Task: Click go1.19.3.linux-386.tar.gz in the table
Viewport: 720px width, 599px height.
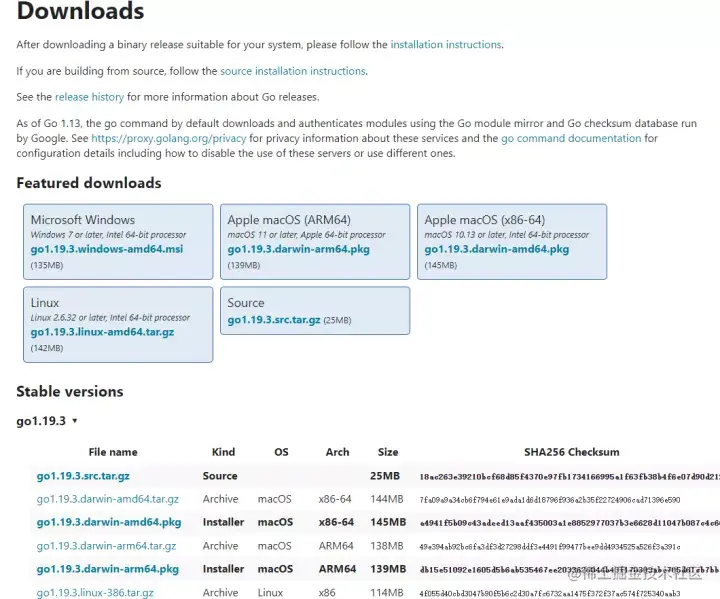Action: click(x=95, y=593)
